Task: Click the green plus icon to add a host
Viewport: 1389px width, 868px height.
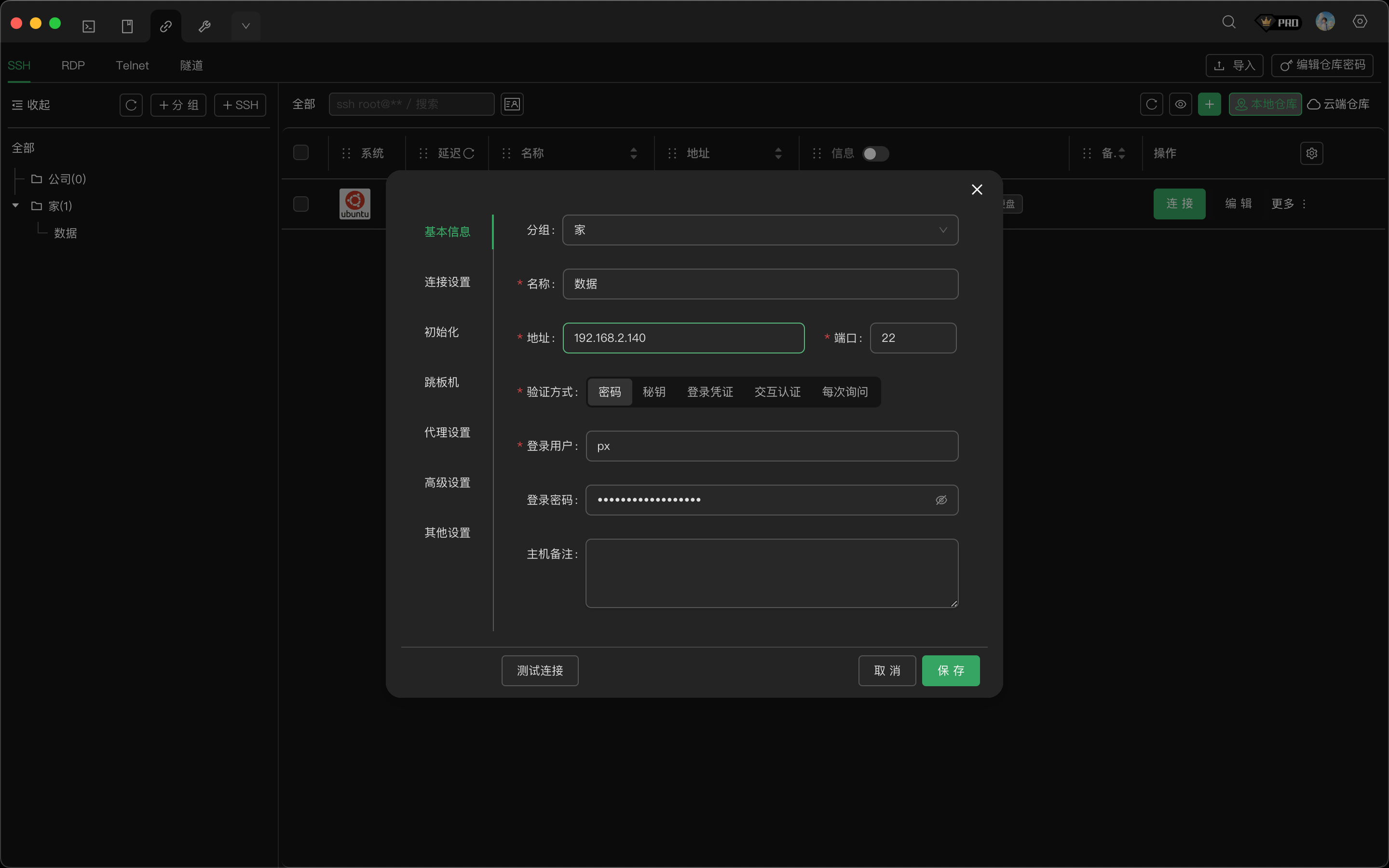Action: (1210, 104)
